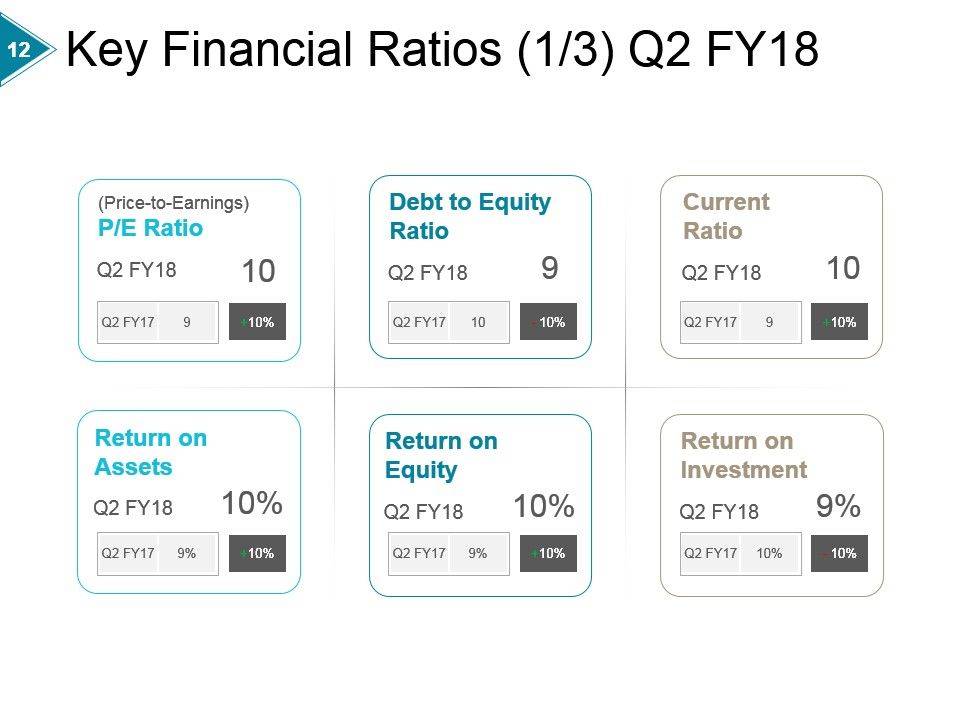The width and height of the screenshot is (960, 720).
Task: Click the slide number 12 arrow badge
Action: 24,49
